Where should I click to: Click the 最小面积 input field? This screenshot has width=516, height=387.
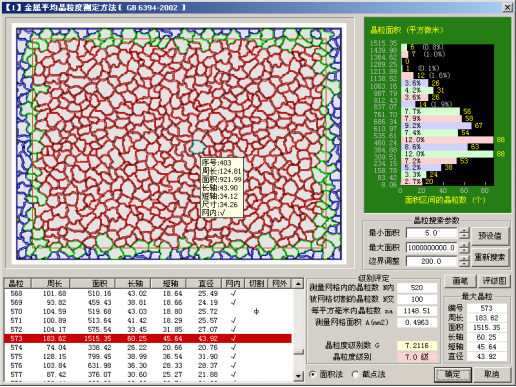click(432, 233)
